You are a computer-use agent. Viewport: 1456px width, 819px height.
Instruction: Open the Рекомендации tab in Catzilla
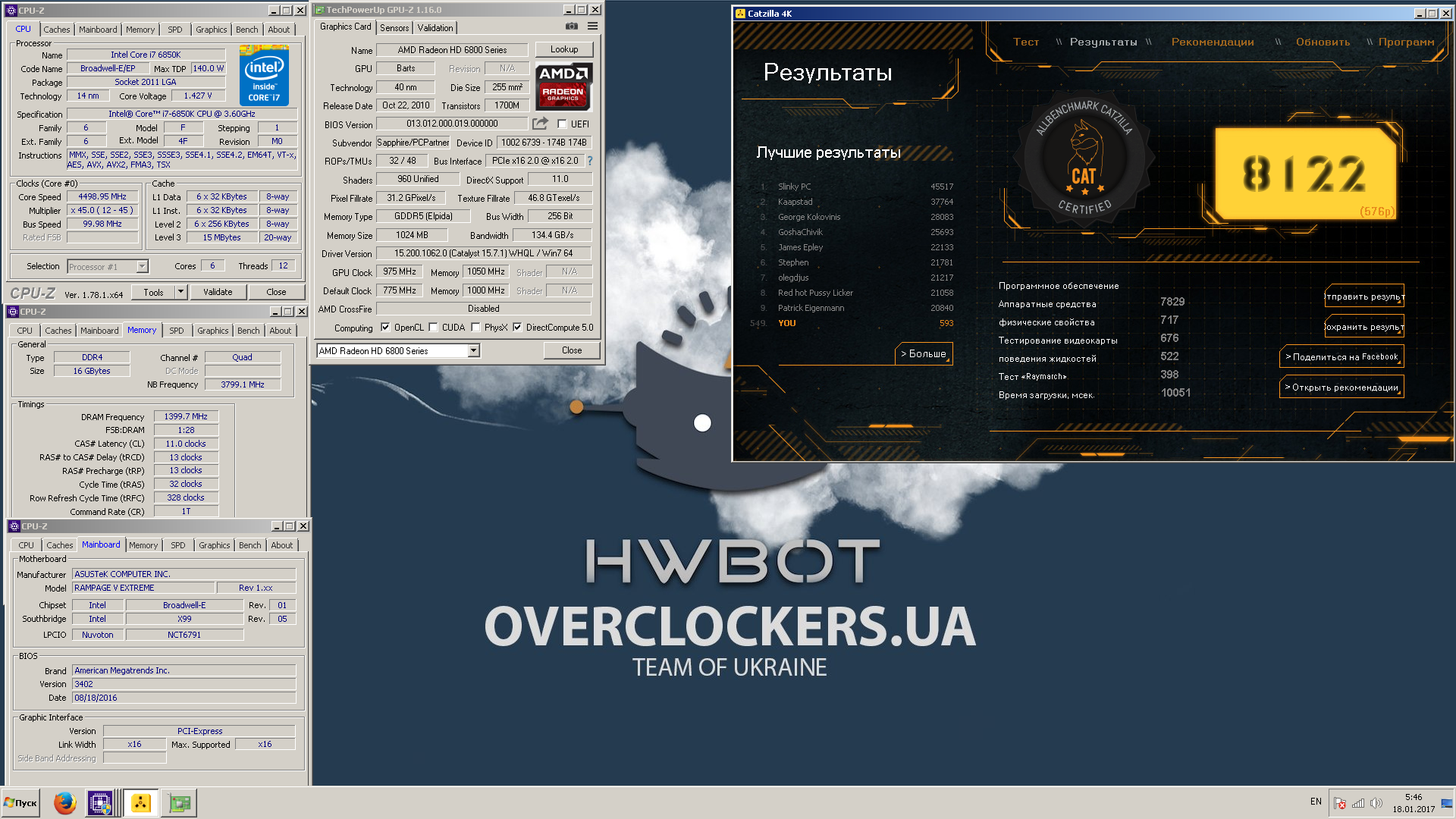coord(1213,42)
